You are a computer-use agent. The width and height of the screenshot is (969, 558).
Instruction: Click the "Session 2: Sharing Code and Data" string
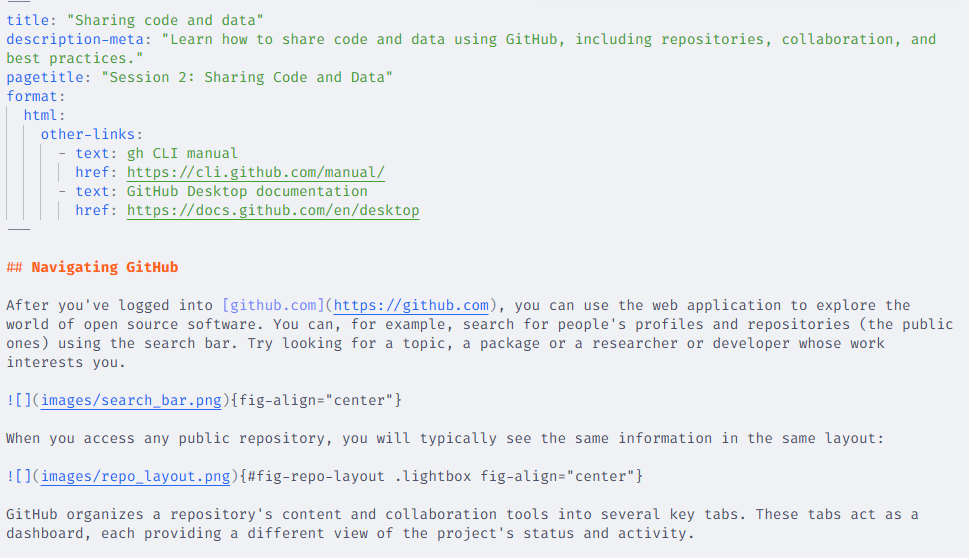point(247,77)
